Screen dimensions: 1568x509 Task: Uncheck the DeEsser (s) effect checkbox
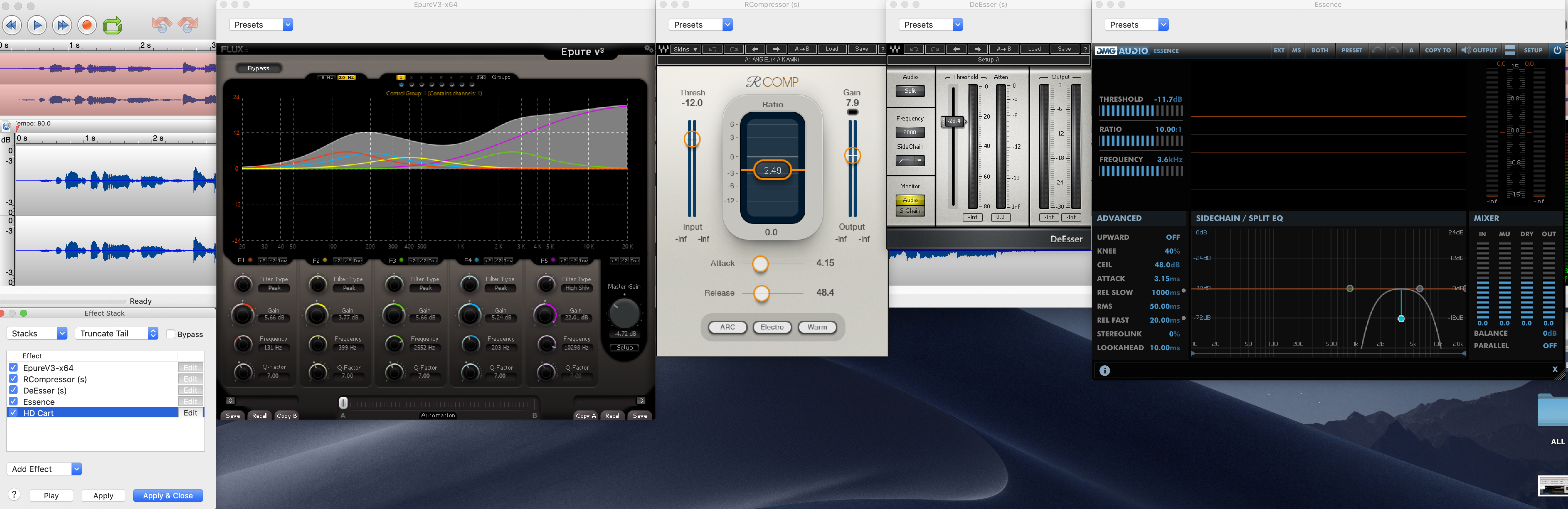click(x=13, y=390)
